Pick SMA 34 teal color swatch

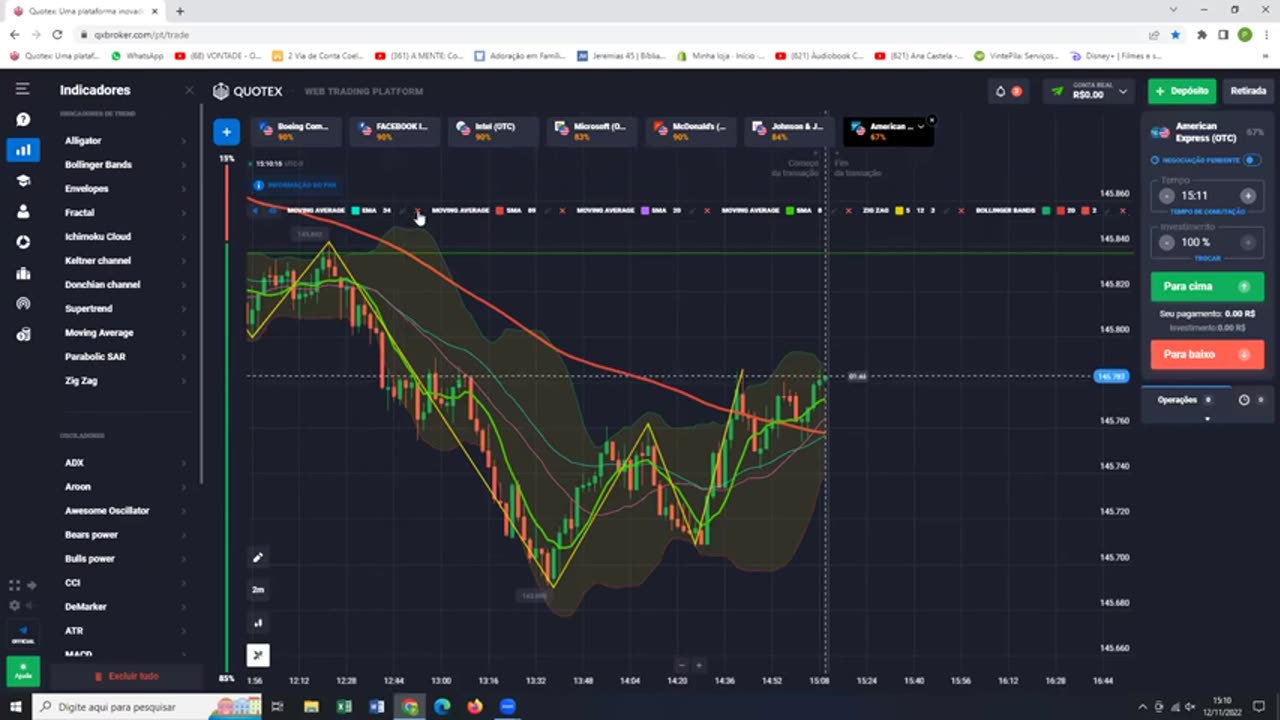click(x=355, y=211)
